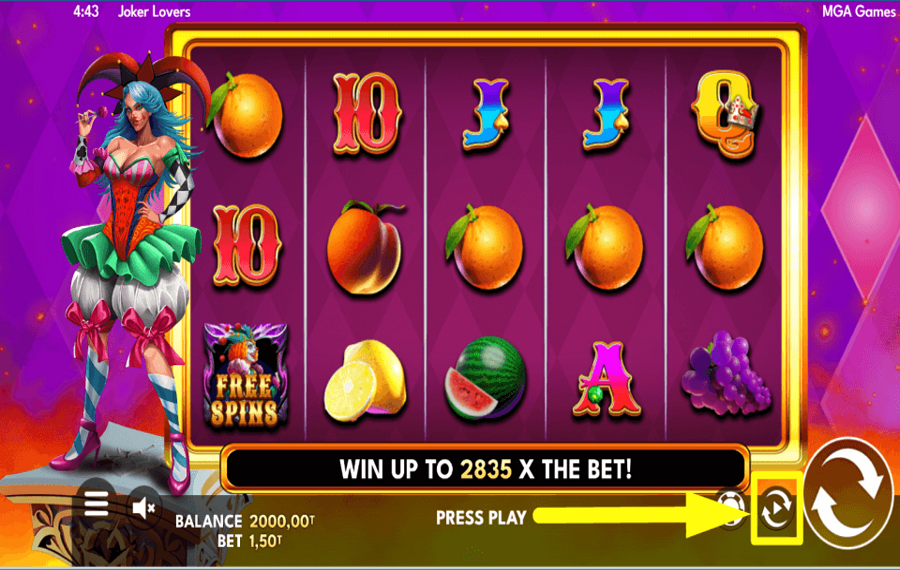Toggle the muted sound speaker icon
This screenshot has width=900, height=570.
(x=143, y=507)
